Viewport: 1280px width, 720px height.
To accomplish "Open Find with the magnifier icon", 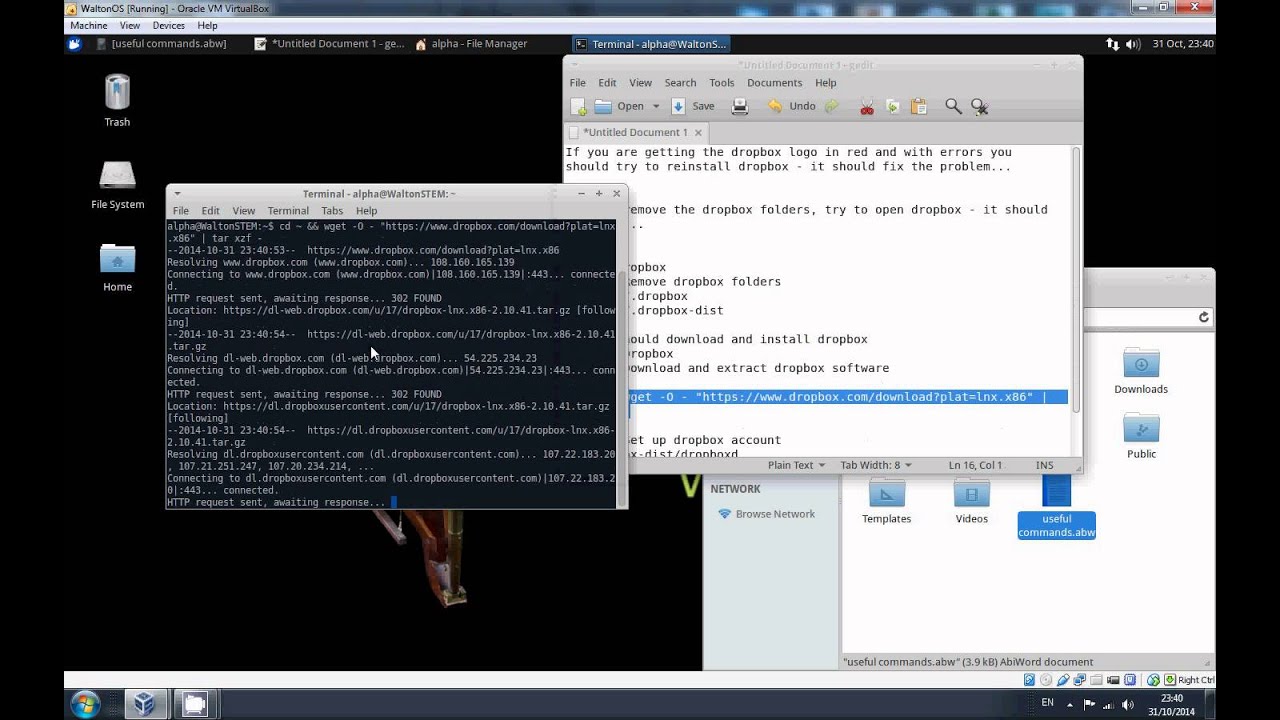I will point(953,106).
